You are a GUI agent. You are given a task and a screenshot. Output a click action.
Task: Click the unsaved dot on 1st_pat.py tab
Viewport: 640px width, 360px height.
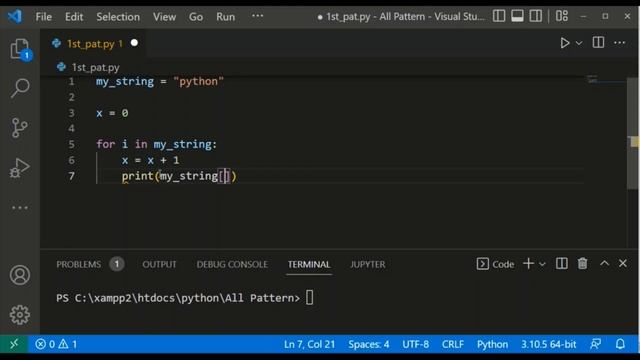pyautogui.click(x=134, y=43)
